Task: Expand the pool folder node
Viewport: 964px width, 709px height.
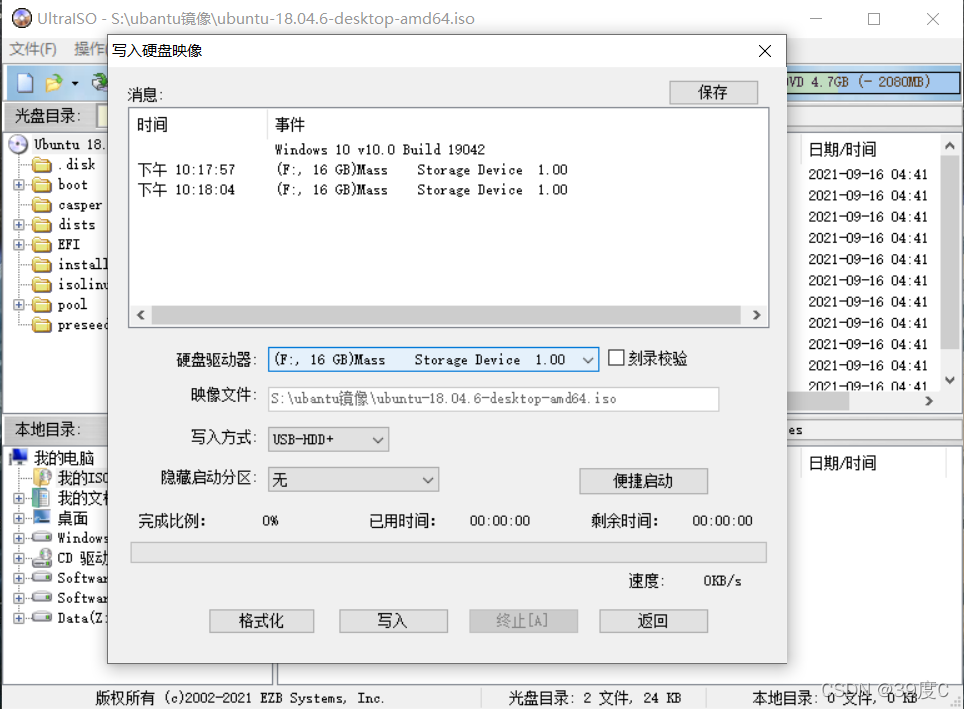Action: (19, 304)
